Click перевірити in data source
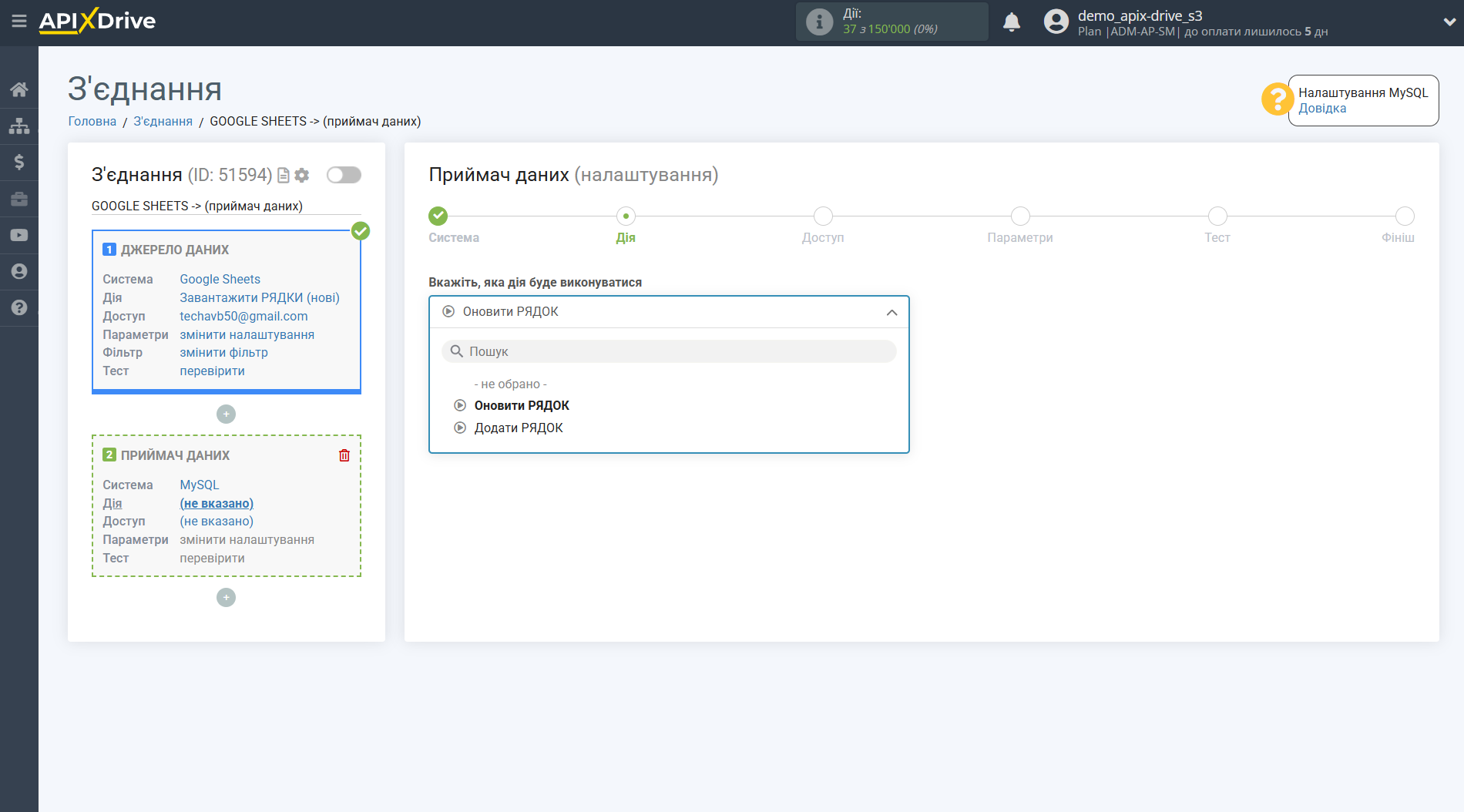Viewport: 1464px width, 812px height. 212,371
